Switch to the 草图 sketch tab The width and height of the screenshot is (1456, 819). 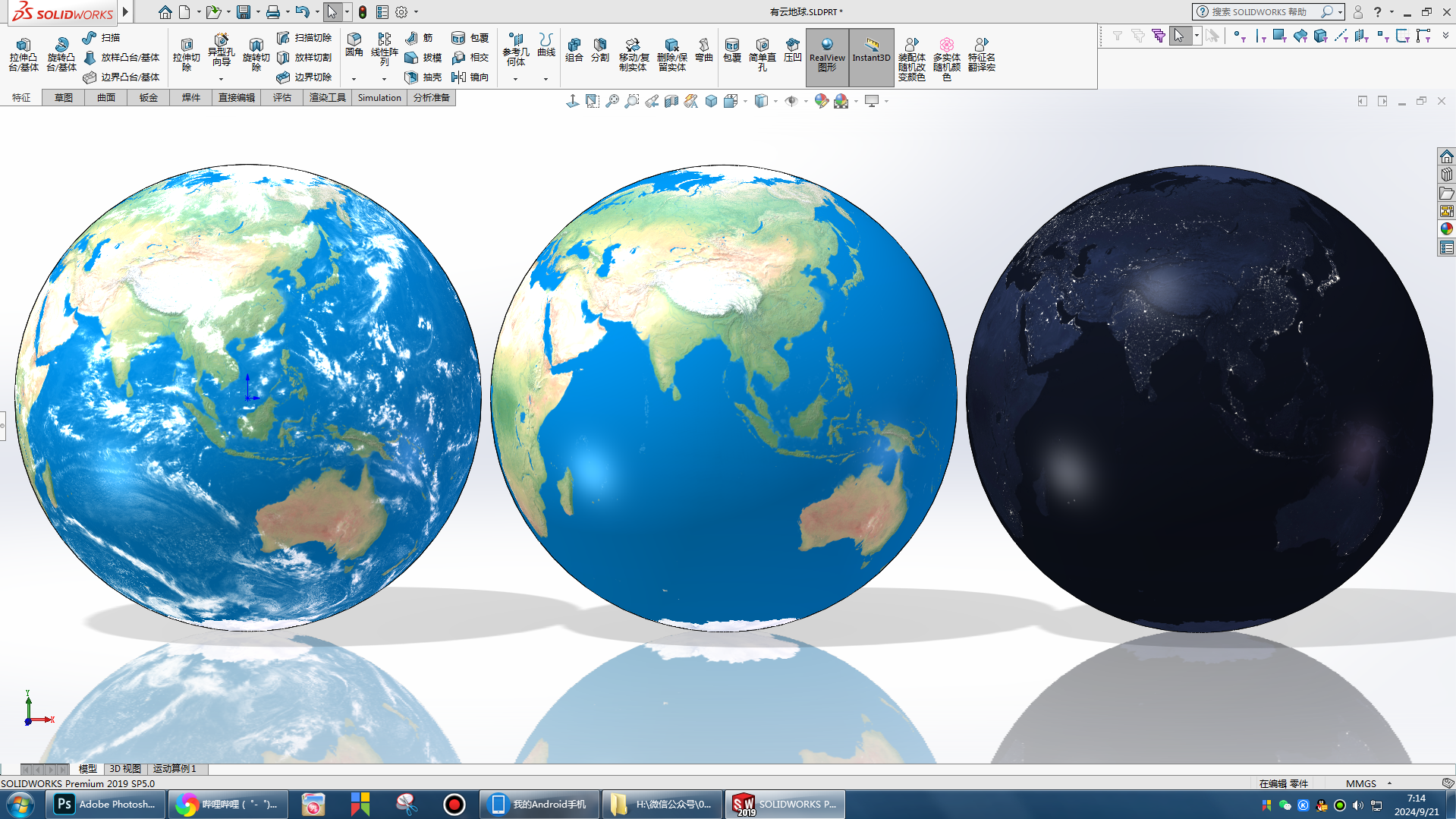click(x=64, y=98)
